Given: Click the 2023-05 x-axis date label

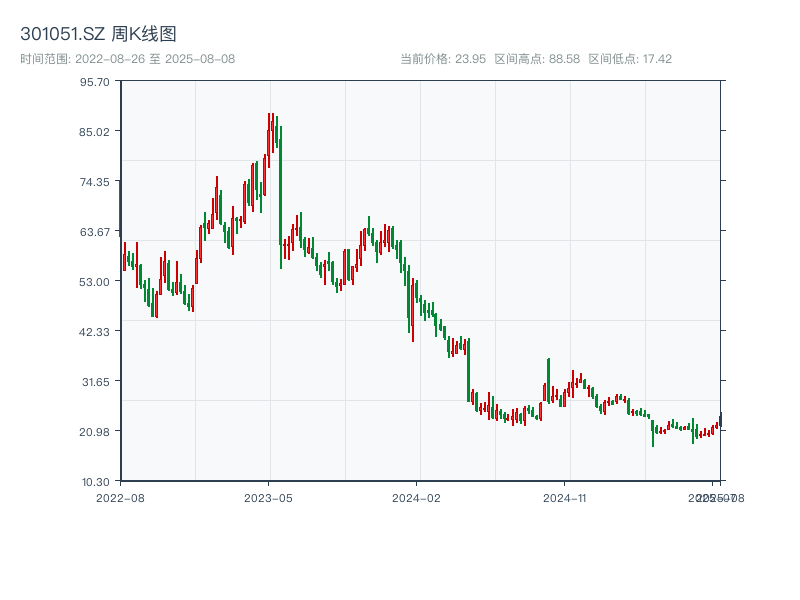Looking at the screenshot, I should [x=268, y=497].
